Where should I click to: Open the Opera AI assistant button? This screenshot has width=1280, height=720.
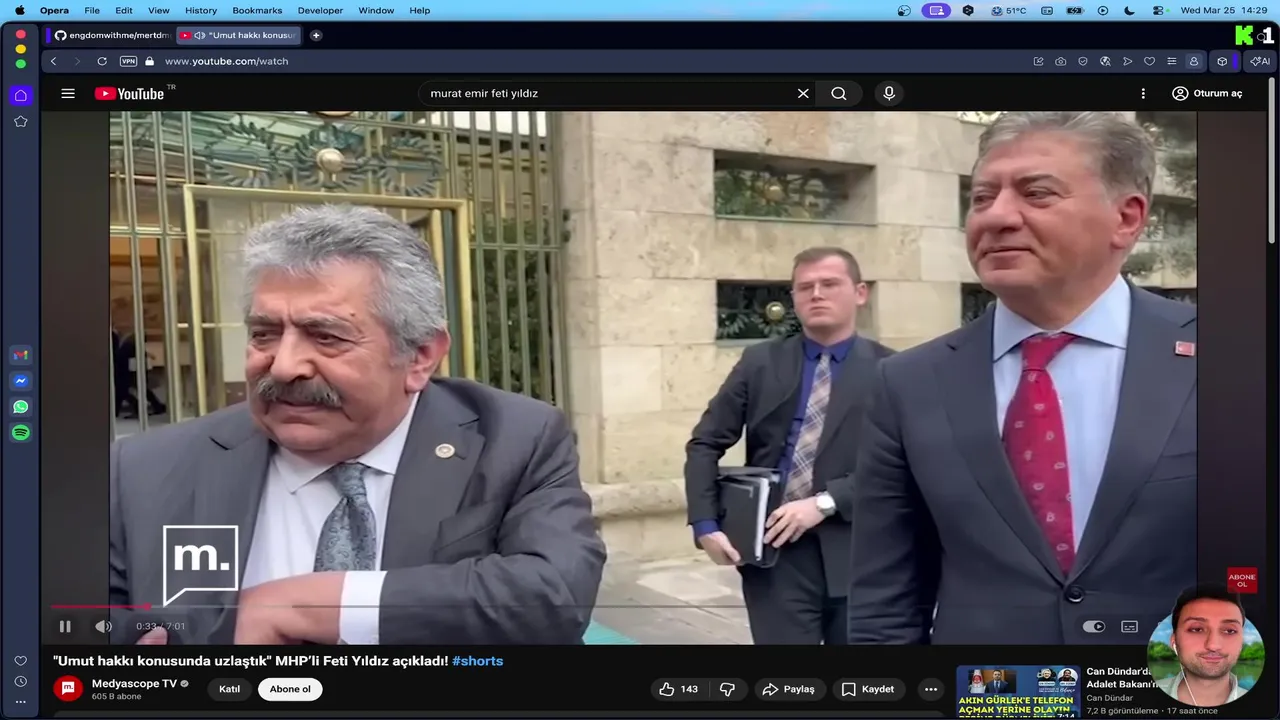tap(1259, 61)
